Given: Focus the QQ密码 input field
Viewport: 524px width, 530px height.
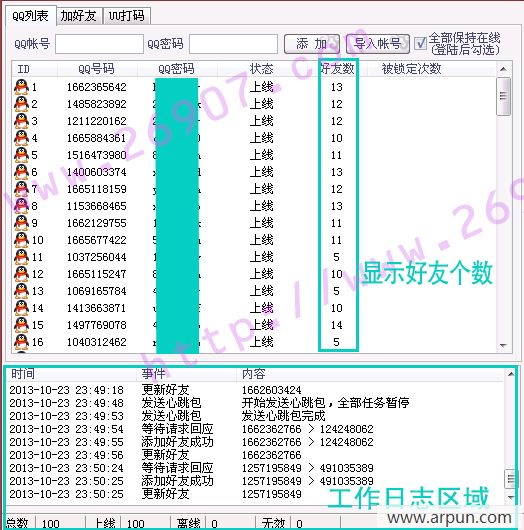Looking at the screenshot, I should [233, 44].
